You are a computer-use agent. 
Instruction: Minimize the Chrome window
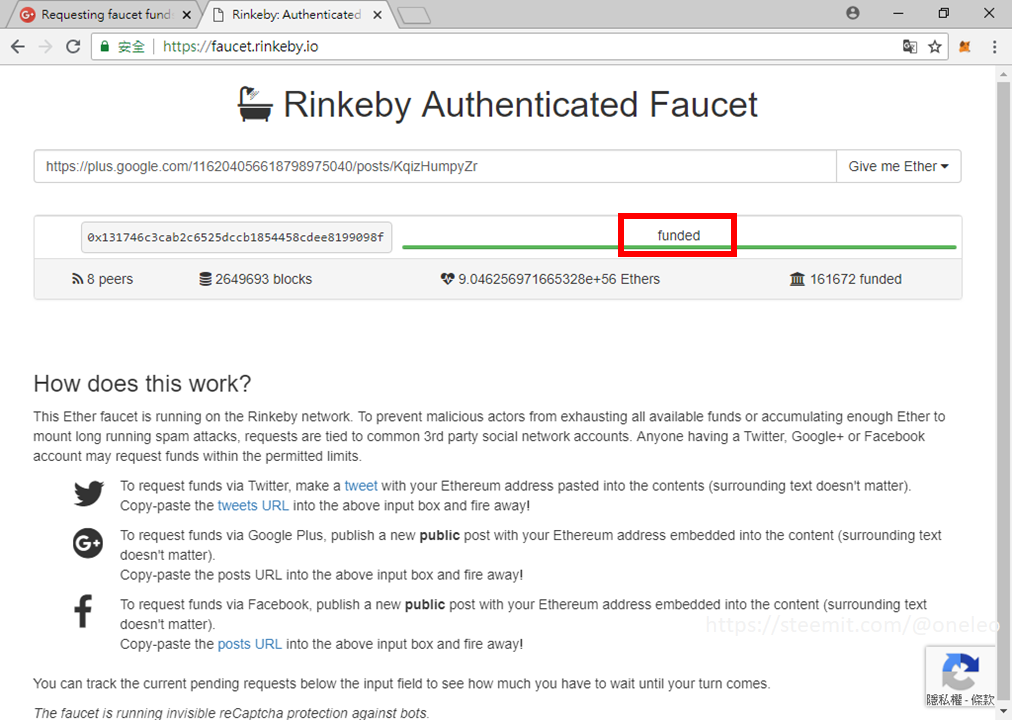tap(898, 13)
